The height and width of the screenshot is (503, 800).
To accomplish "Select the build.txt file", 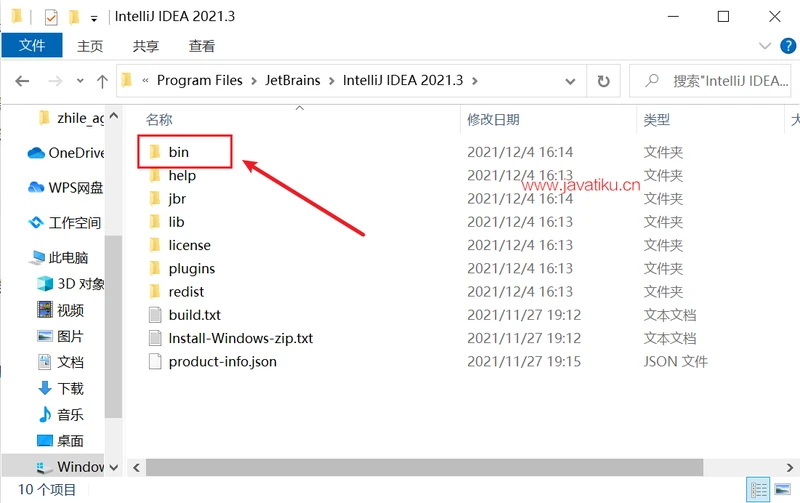I will [x=194, y=315].
